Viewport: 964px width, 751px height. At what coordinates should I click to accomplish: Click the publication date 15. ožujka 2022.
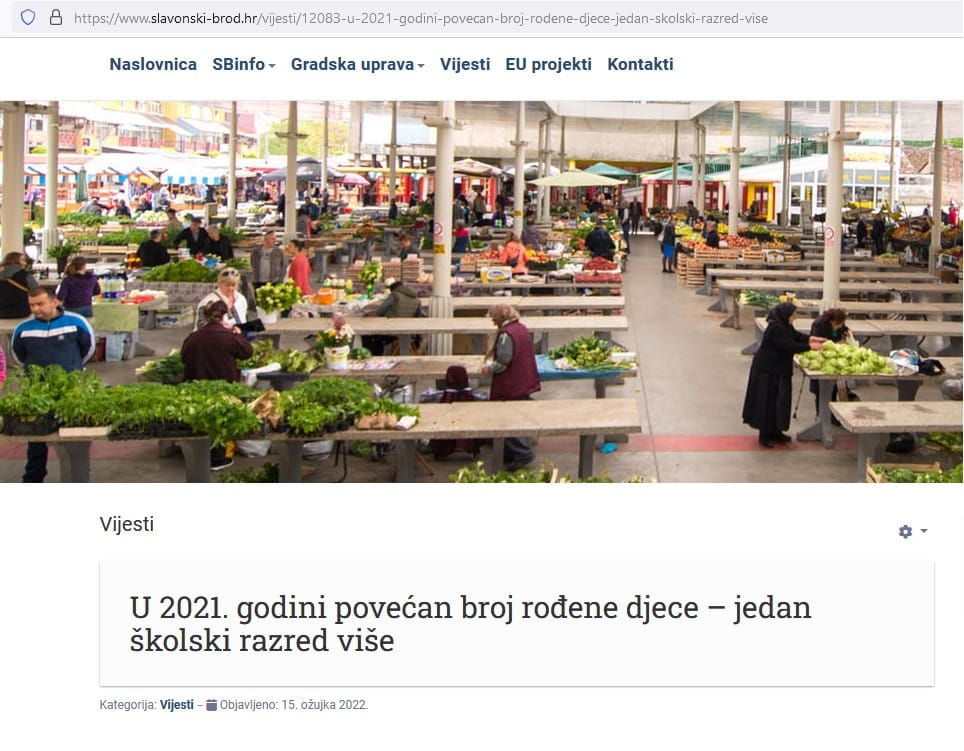click(x=325, y=705)
